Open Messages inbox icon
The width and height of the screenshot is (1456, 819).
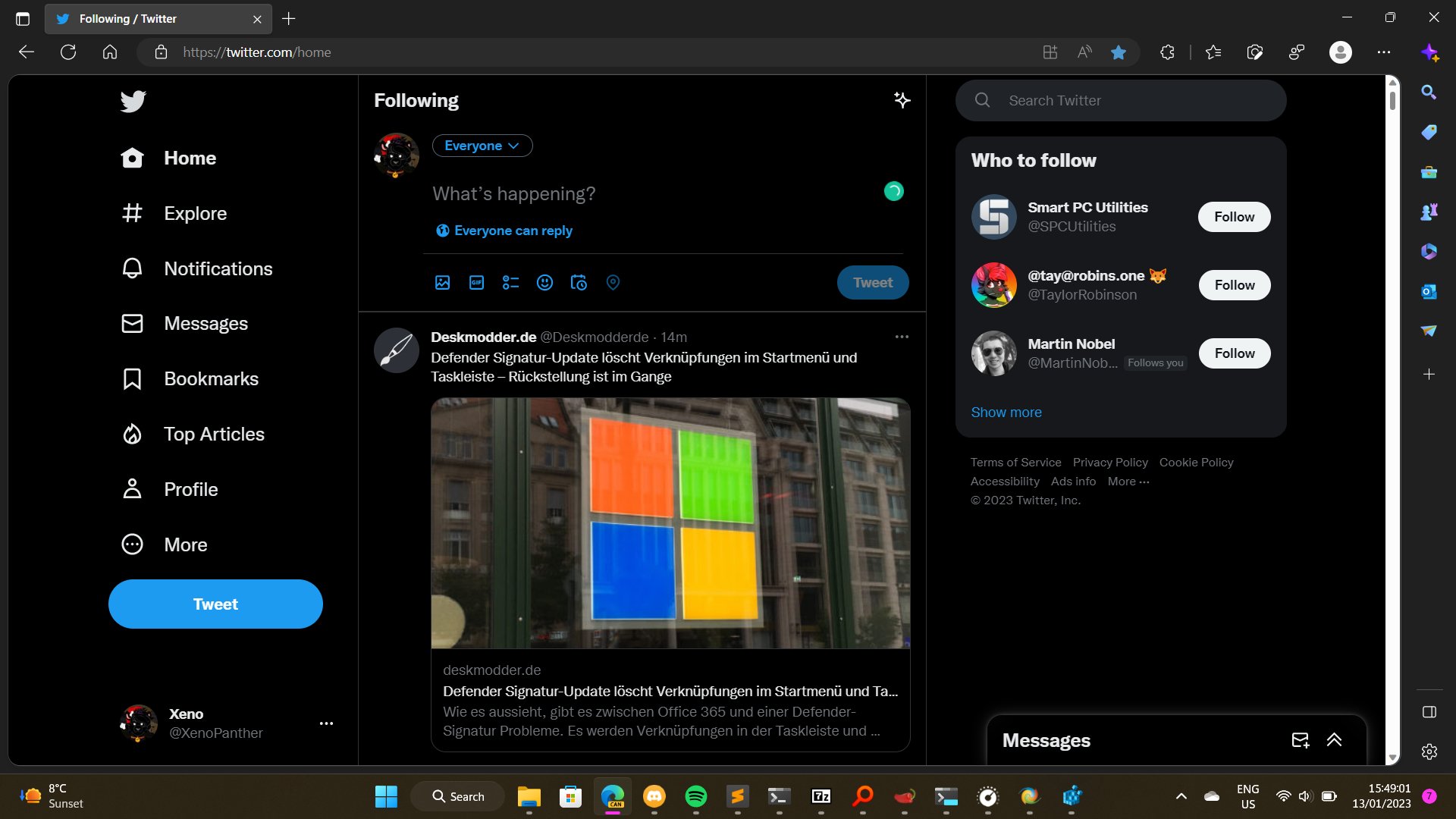tap(1300, 740)
